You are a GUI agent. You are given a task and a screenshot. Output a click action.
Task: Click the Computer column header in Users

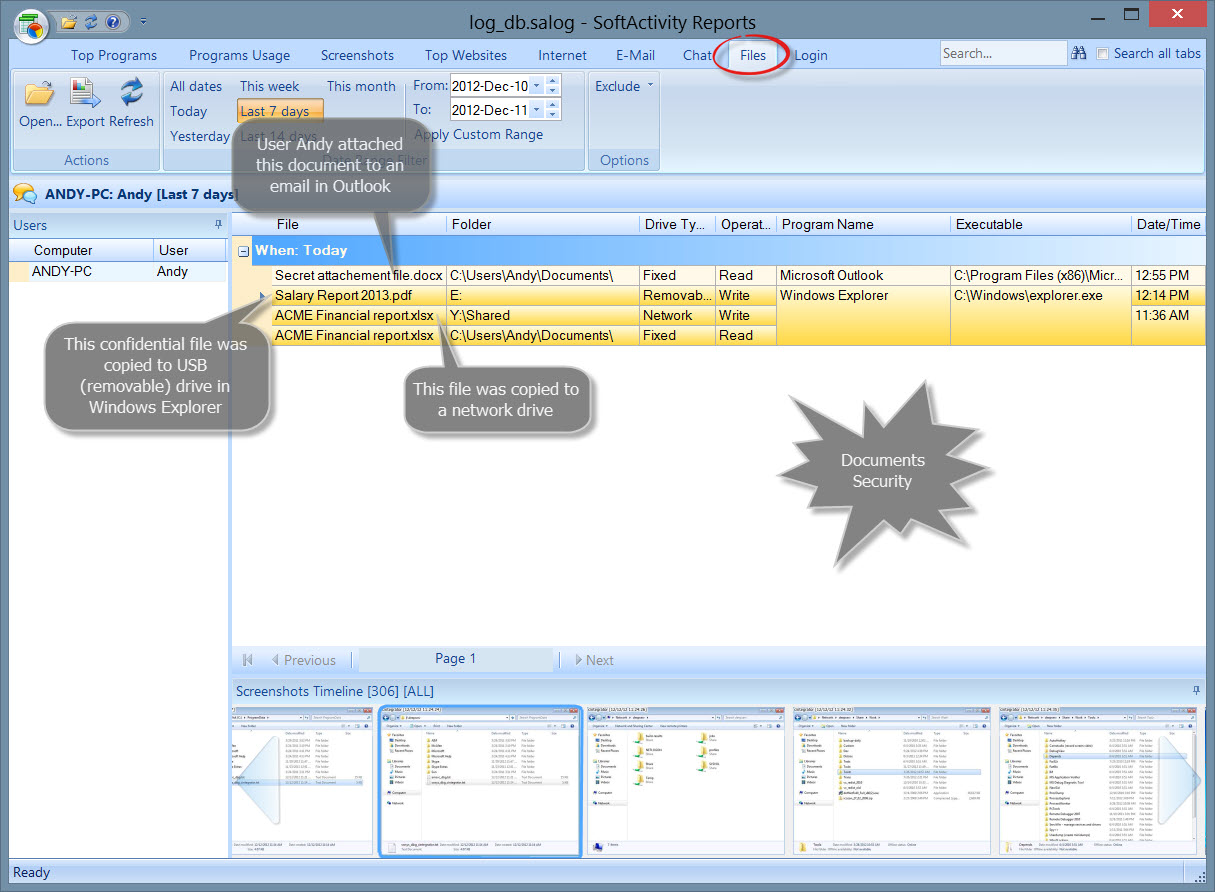[x=81, y=250]
